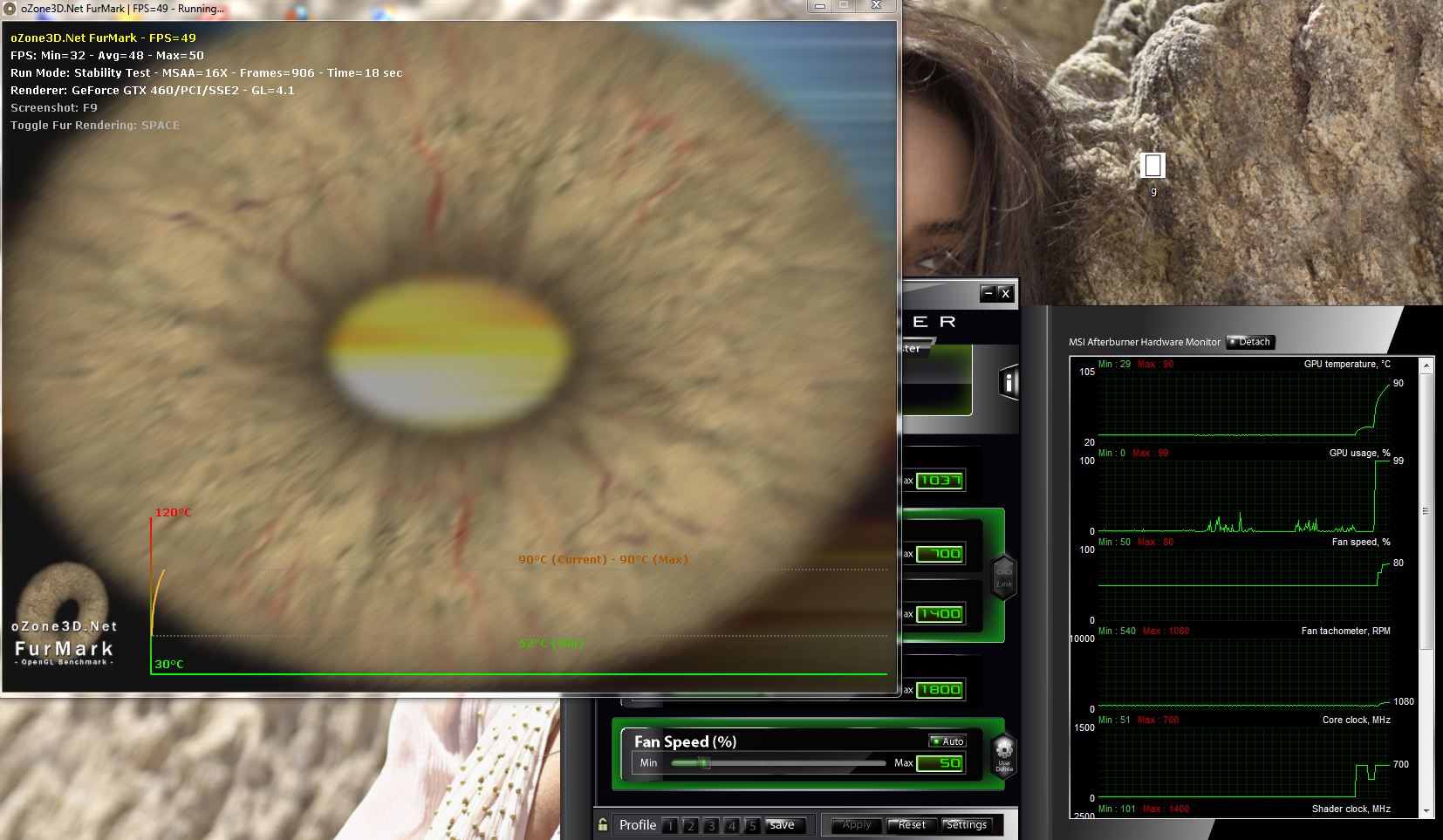Maximize the FurMark window
The image size is (1443, 840).
844,6
